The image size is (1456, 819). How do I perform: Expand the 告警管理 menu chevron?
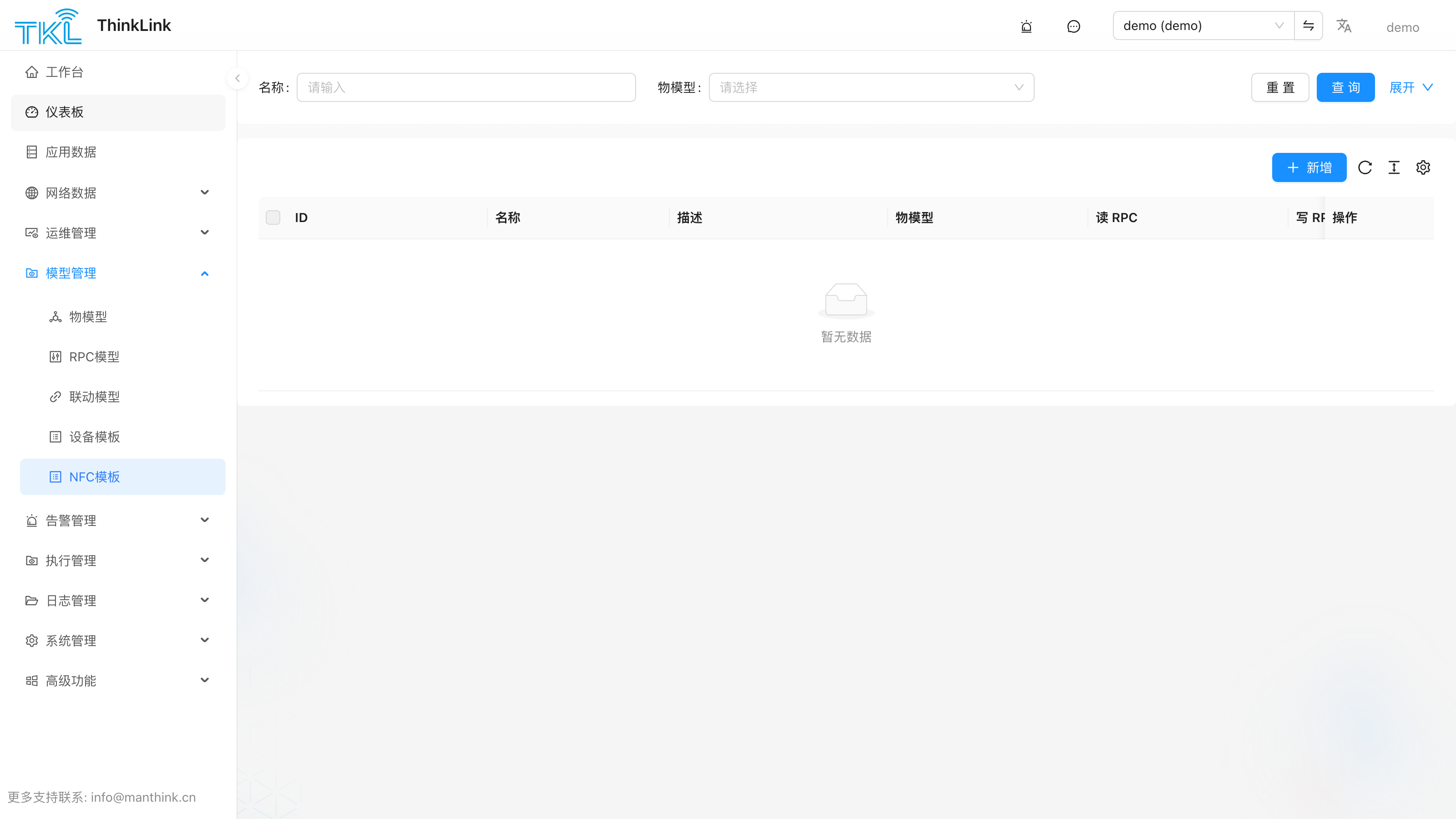205,520
